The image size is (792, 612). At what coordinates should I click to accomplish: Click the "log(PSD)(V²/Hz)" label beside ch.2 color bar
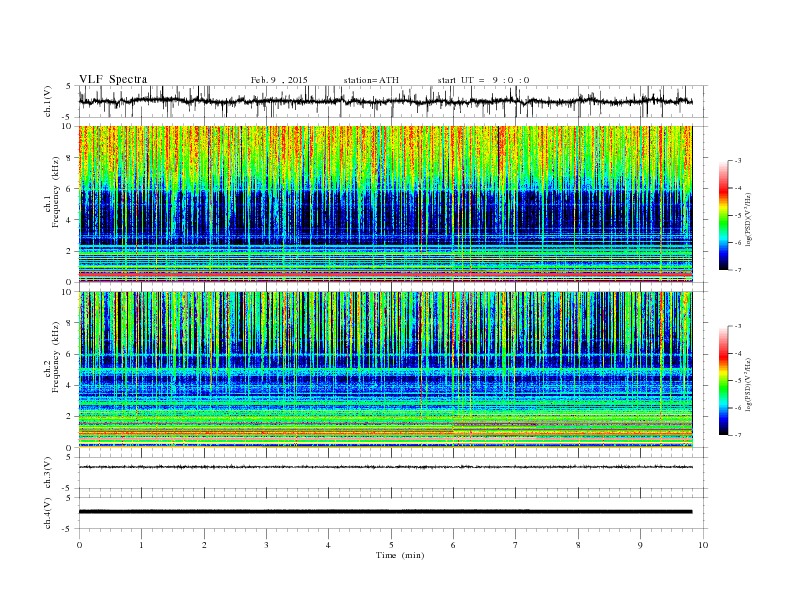click(x=748, y=383)
